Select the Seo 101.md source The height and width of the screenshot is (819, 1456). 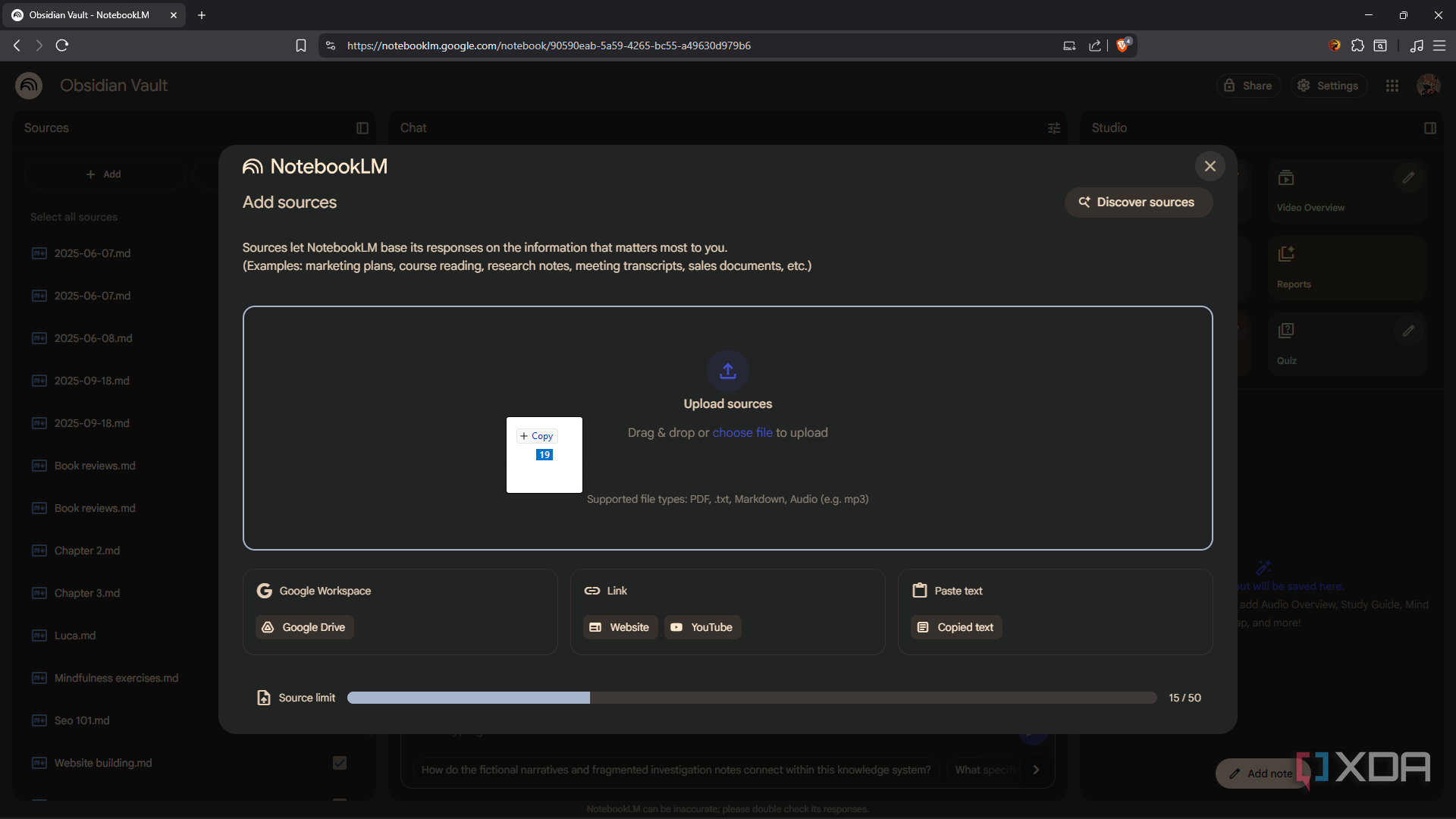pos(82,720)
